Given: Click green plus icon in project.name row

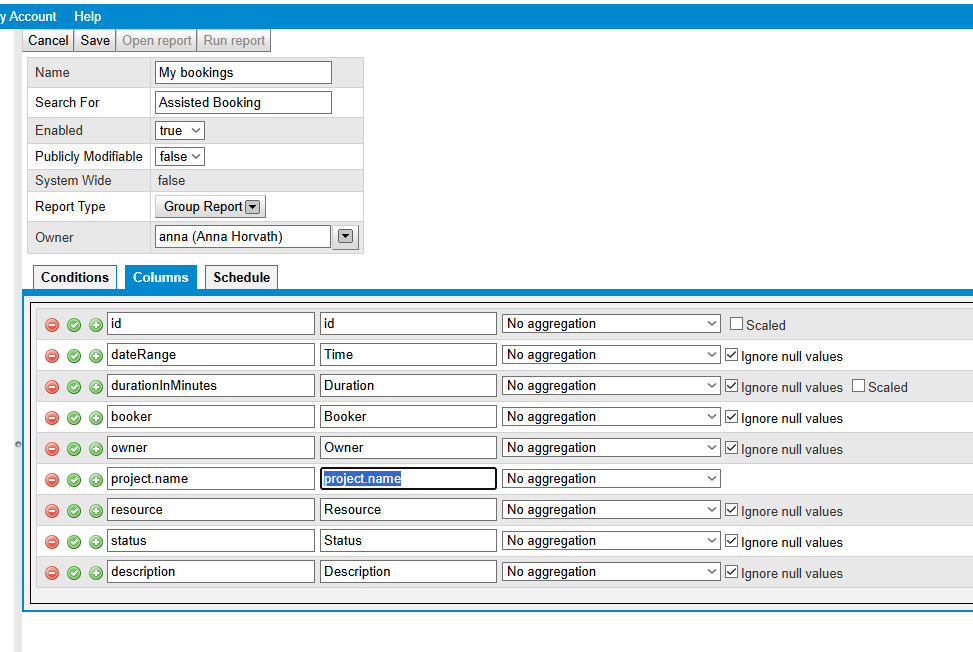Looking at the screenshot, I should coord(96,480).
